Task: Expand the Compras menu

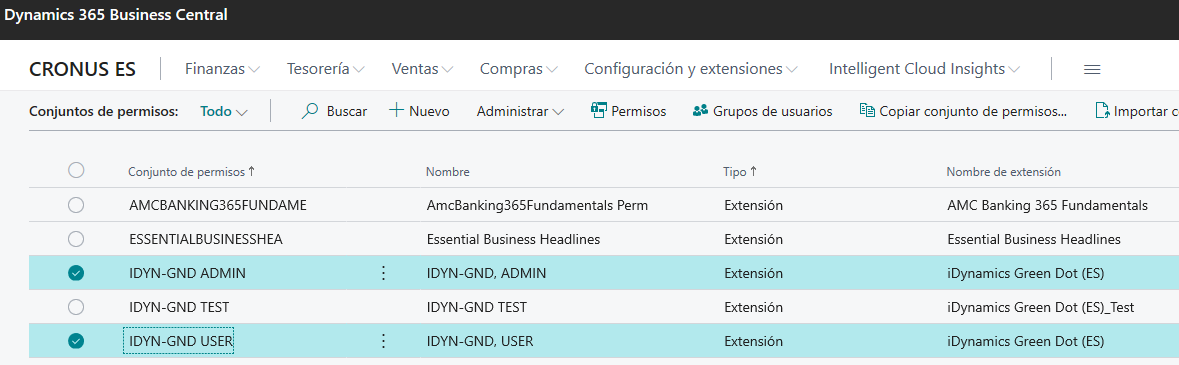Action: pyautogui.click(x=519, y=68)
